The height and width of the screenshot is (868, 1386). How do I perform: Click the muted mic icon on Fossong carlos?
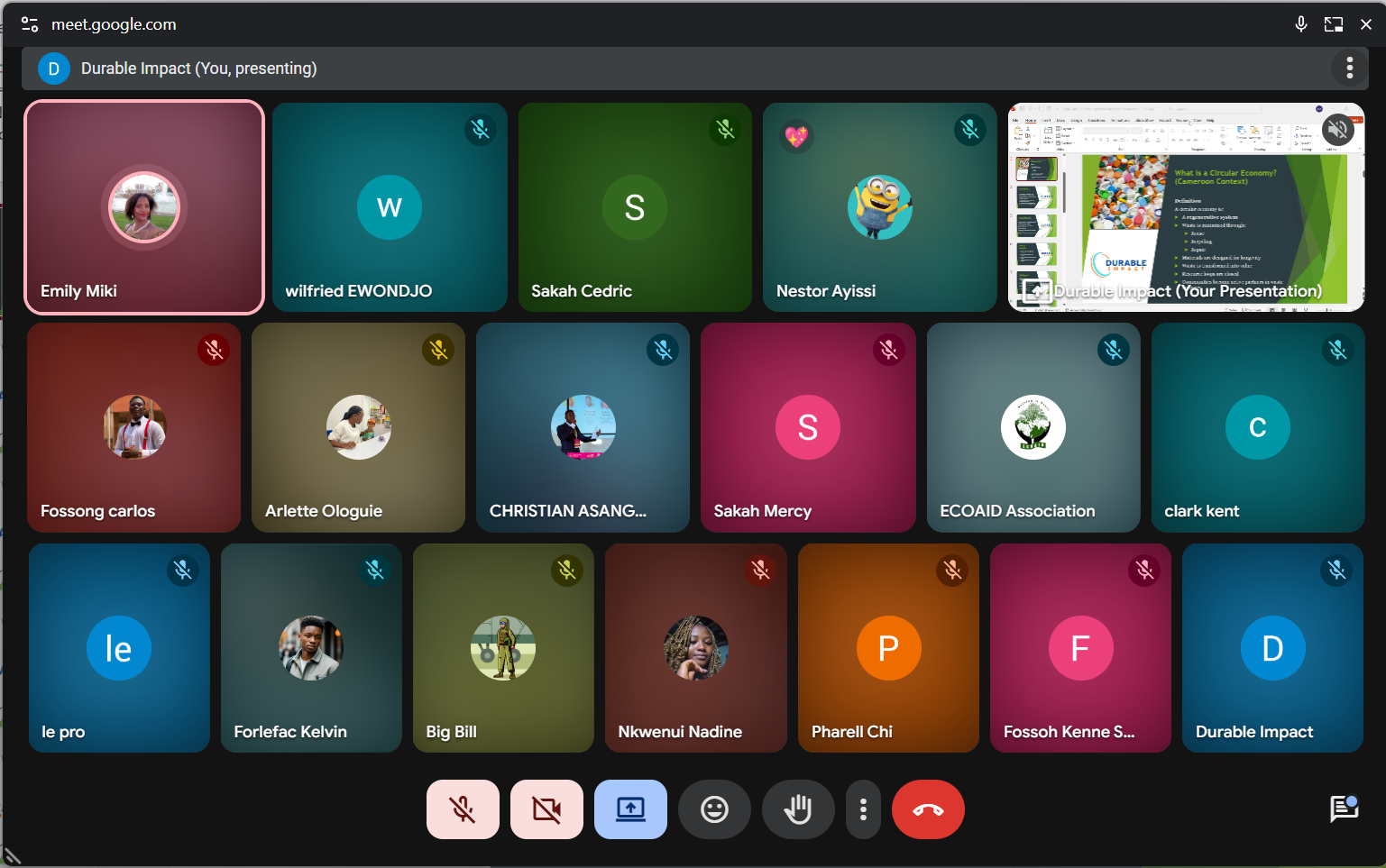click(x=214, y=350)
